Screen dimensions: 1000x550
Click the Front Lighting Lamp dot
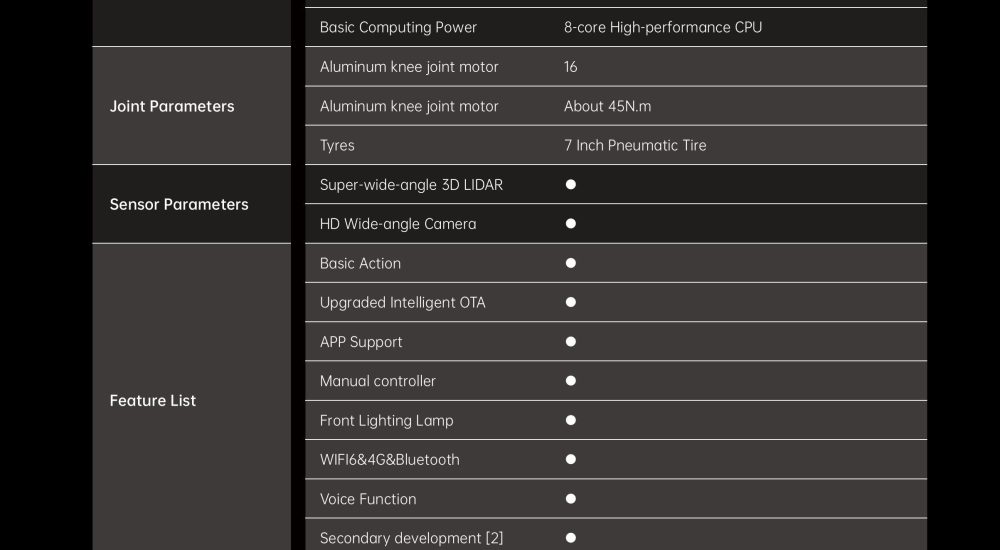pos(571,420)
